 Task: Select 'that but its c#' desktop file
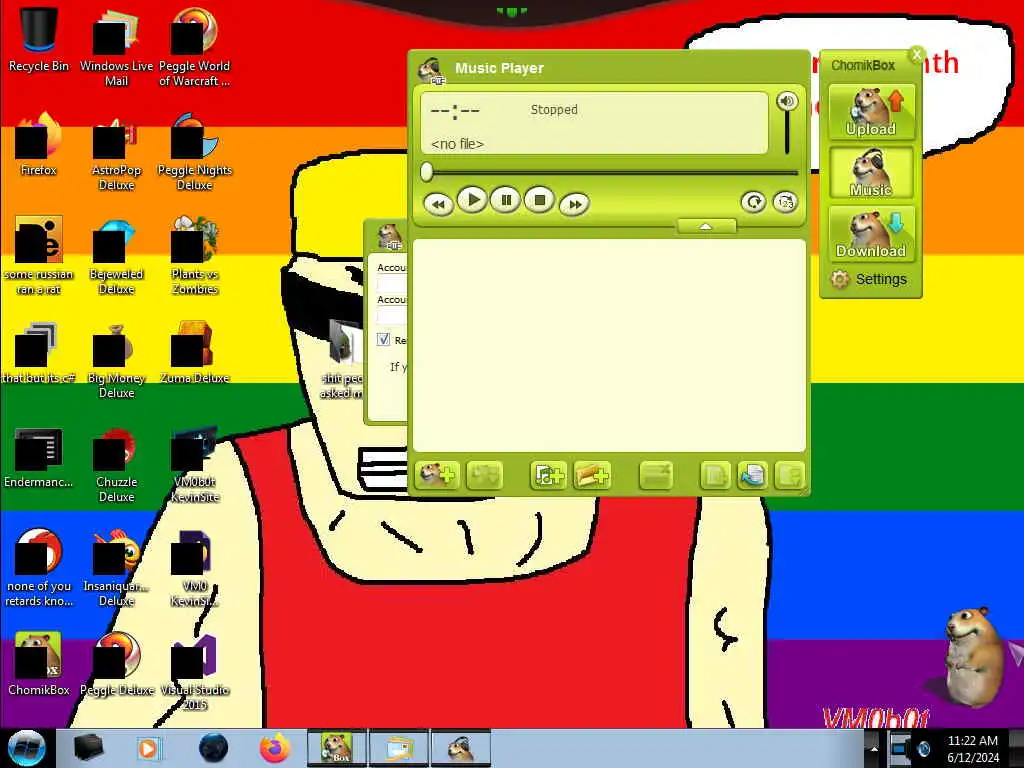[39, 353]
